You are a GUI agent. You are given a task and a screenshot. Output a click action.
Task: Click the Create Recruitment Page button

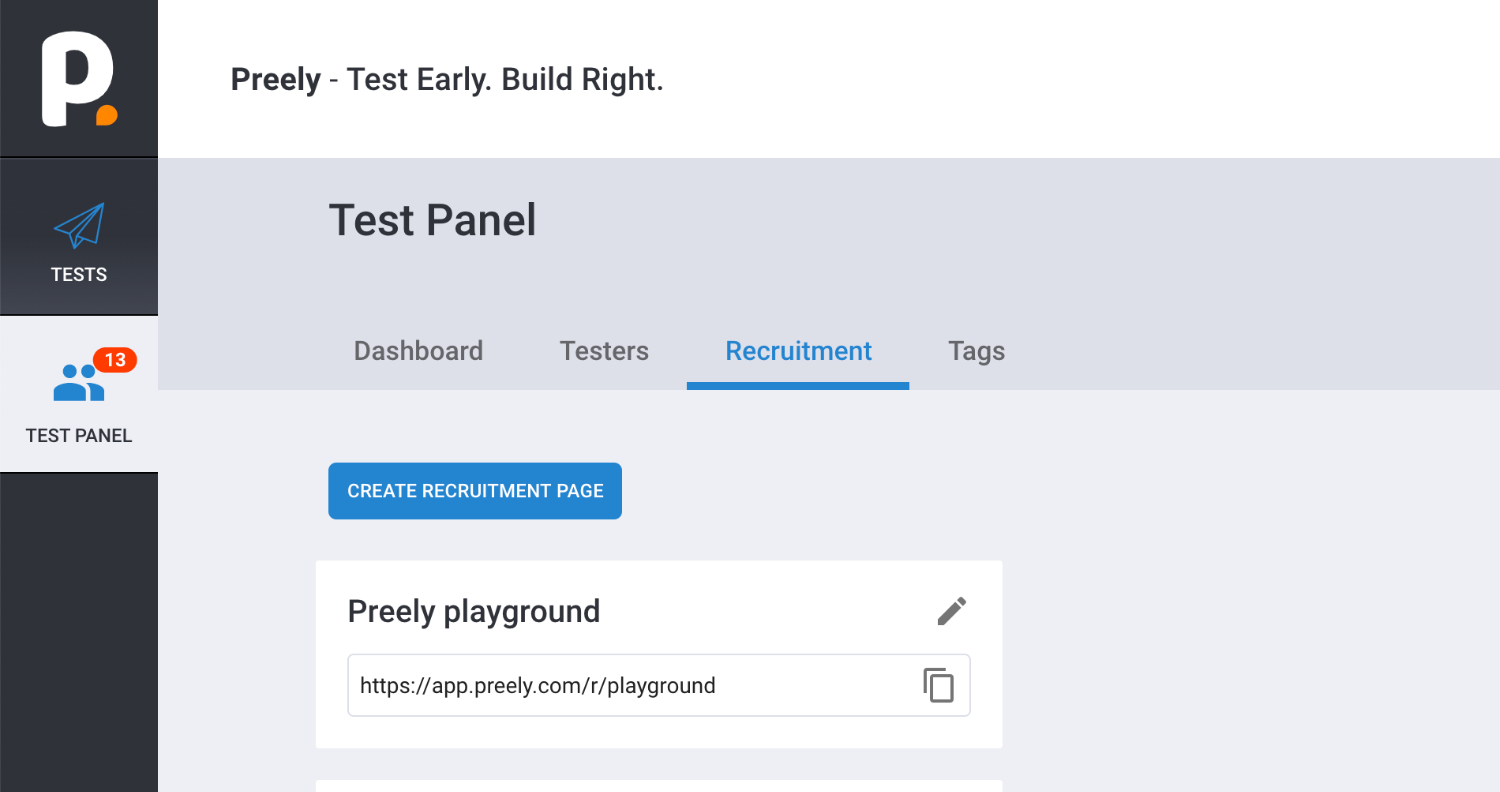(475, 491)
